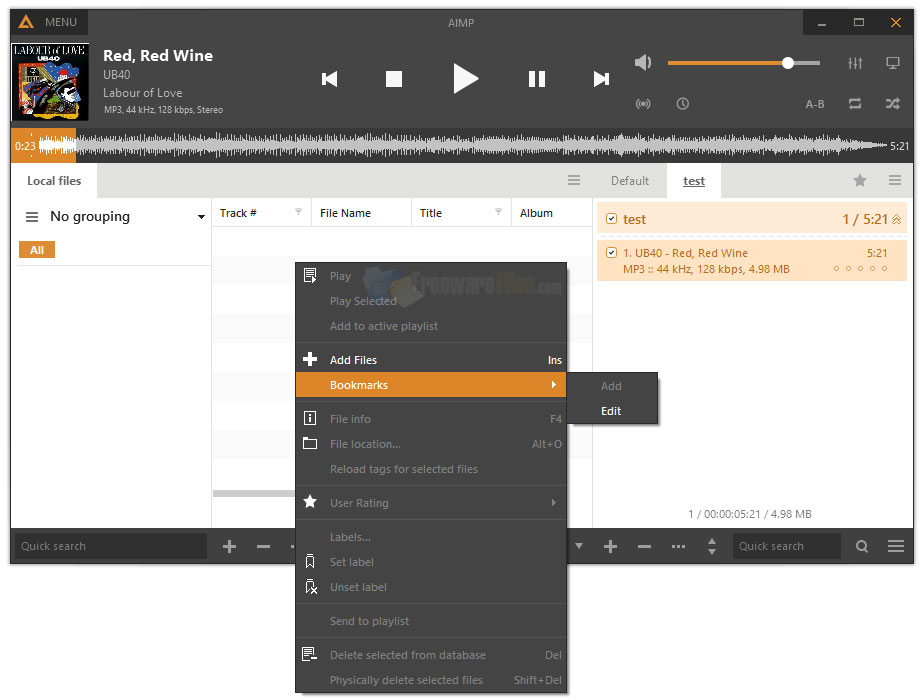Enable the visualization display

[x=892, y=62]
